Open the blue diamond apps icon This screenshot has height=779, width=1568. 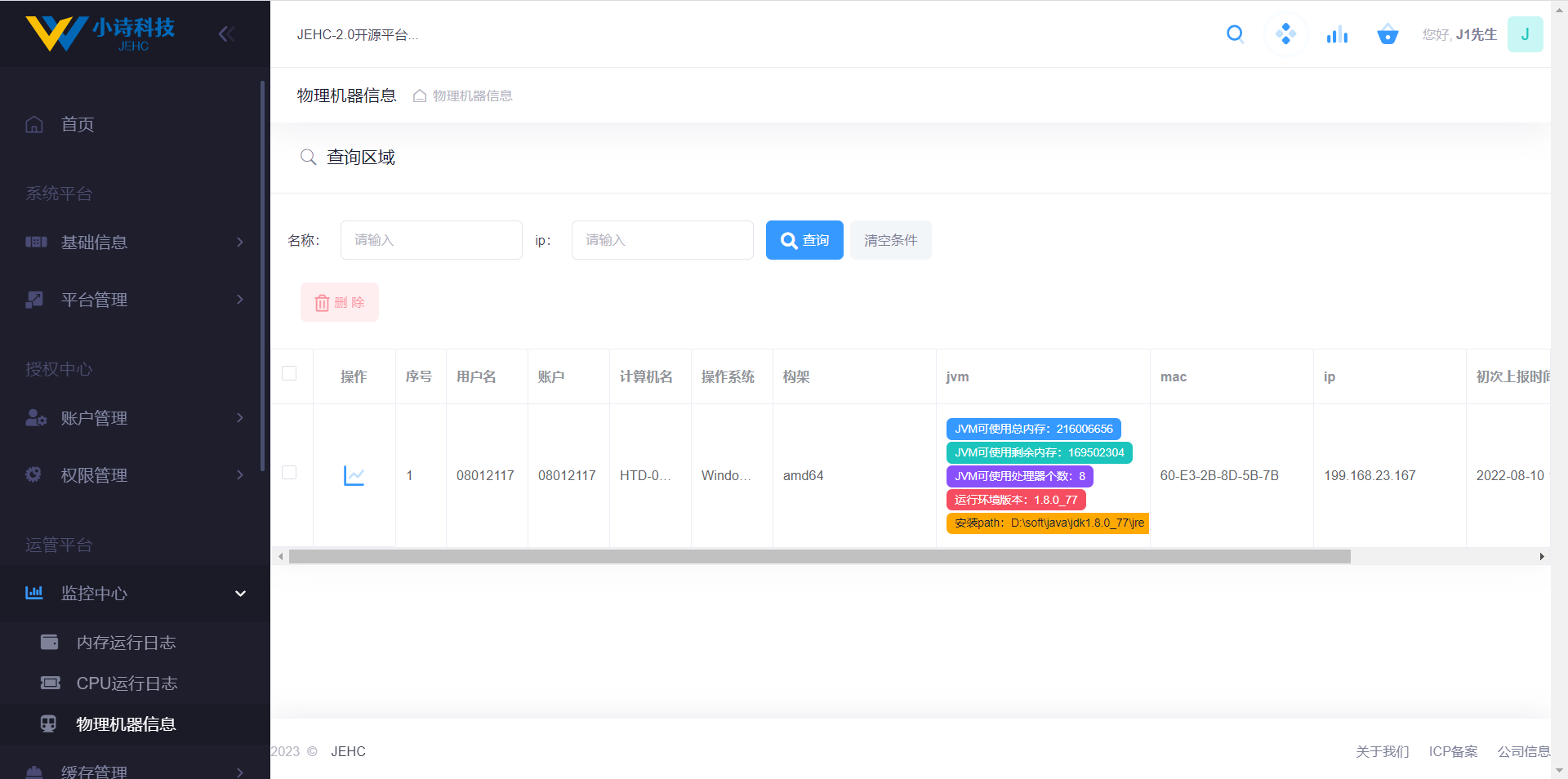click(1285, 34)
